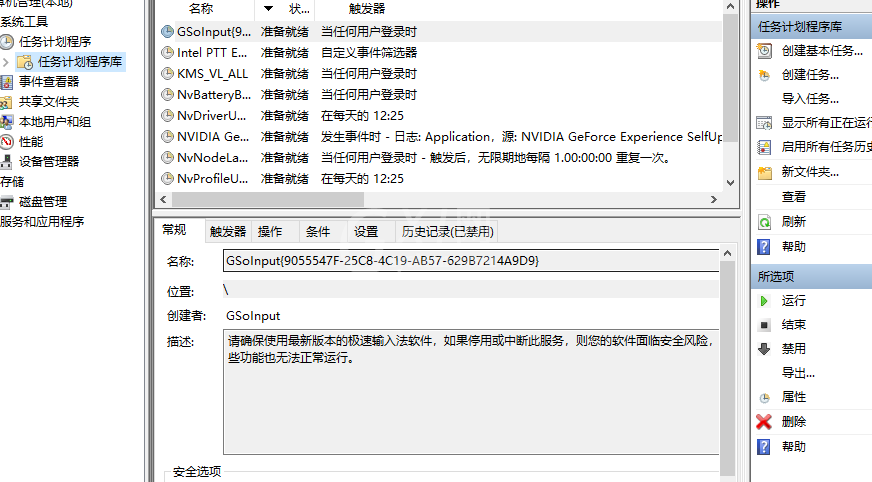Select 系统工具 in the tree
Viewport: 872px width, 482px height.
[24, 22]
